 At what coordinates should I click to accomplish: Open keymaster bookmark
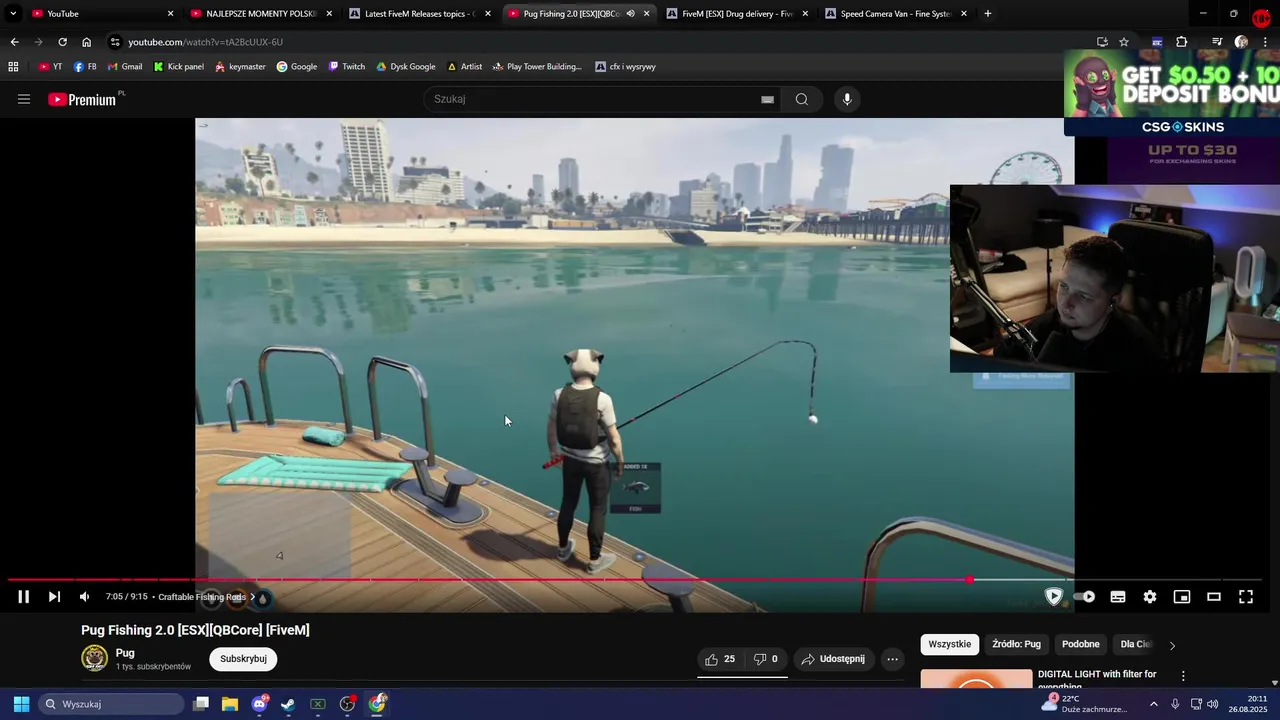[240, 67]
